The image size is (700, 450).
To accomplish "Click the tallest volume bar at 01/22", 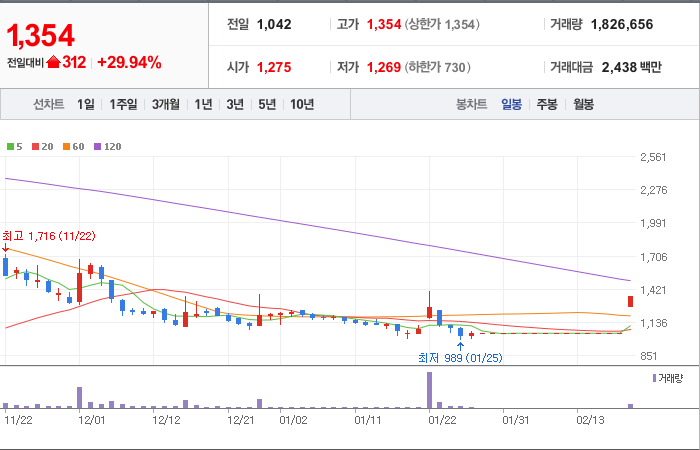I will (429, 390).
